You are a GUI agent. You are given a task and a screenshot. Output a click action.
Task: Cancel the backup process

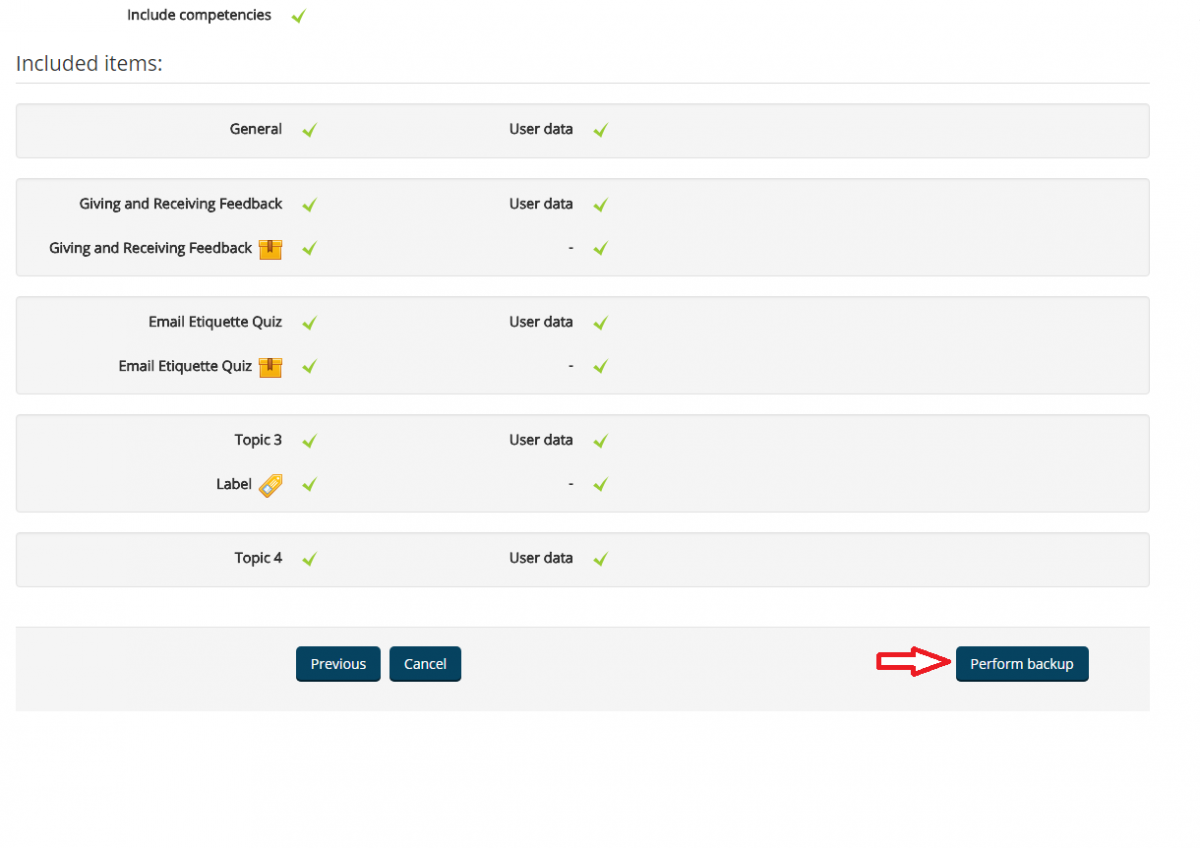(425, 664)
